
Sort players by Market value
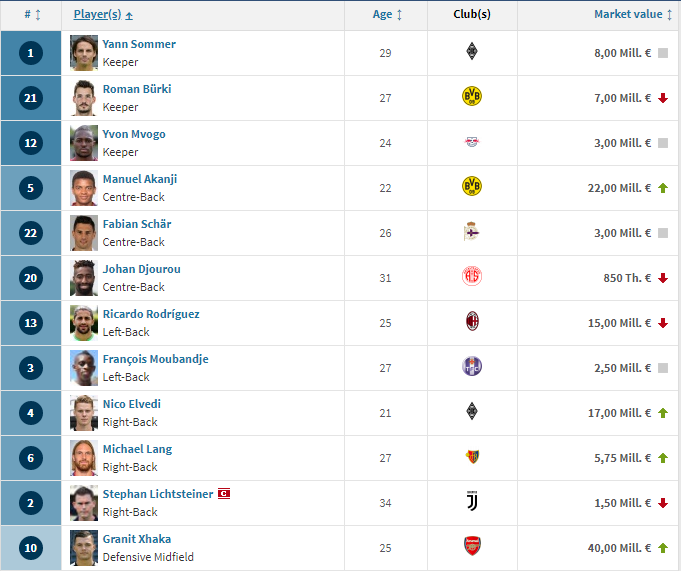click(x=633, y=15)
